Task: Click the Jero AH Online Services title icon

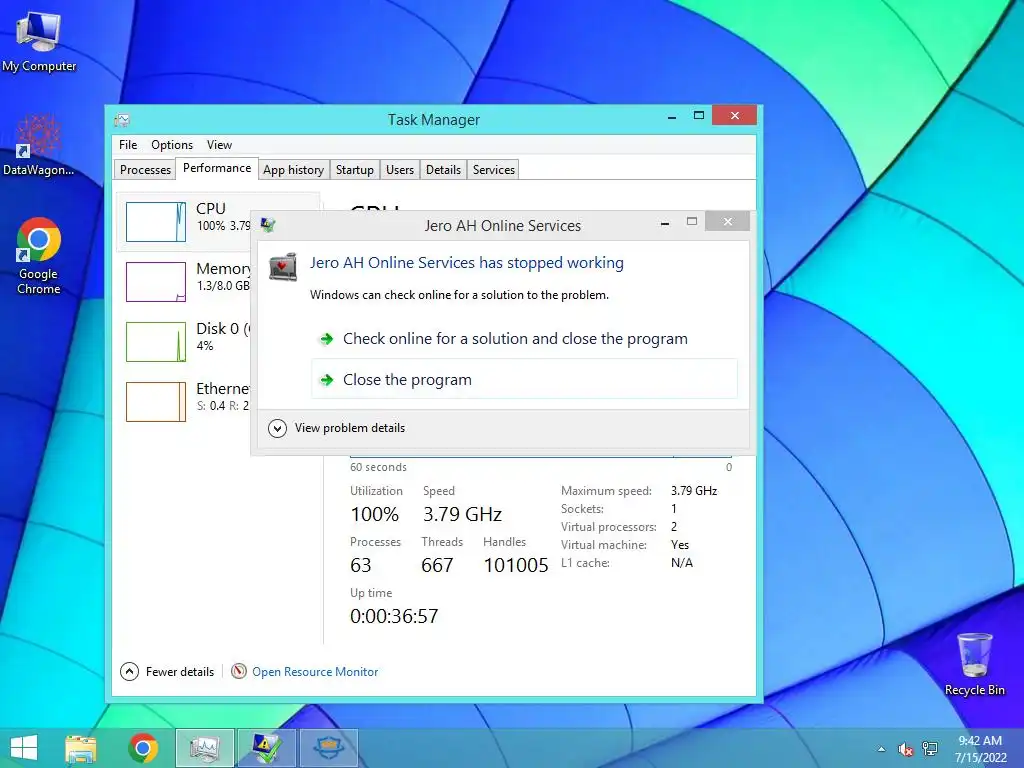Action: (268, 225)
